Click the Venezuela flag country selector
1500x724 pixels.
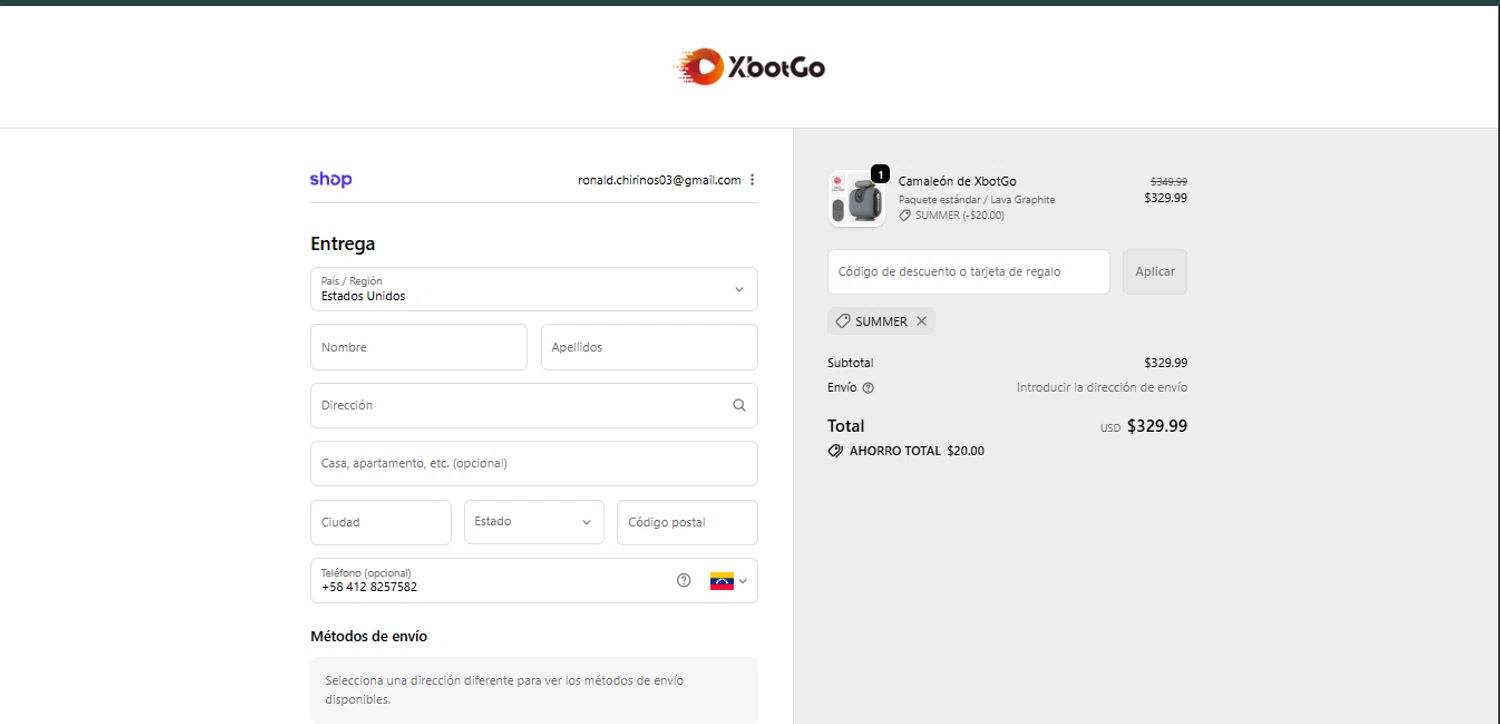coord(729,581)
